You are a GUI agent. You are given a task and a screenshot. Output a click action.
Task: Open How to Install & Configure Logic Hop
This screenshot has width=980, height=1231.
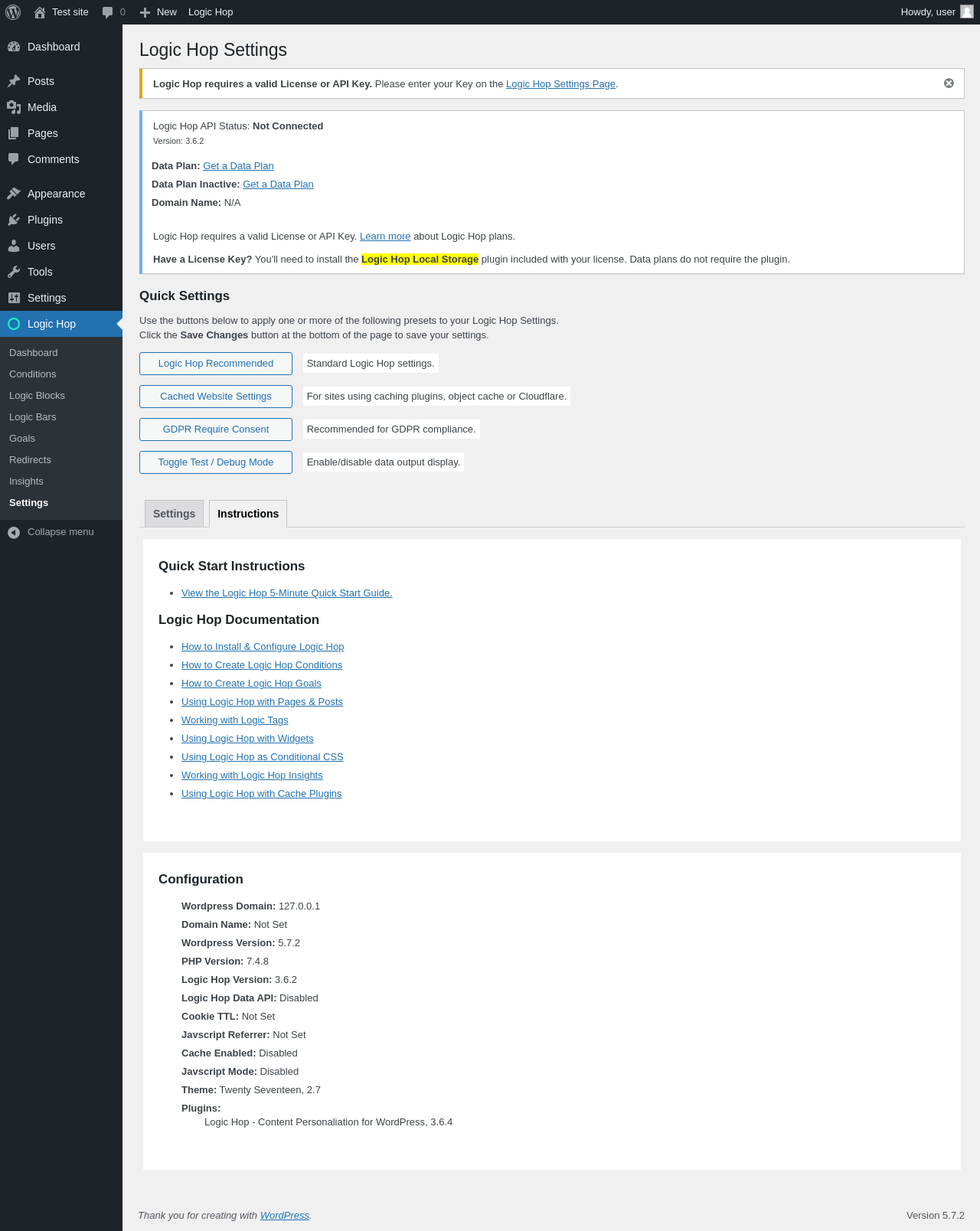coord(263,647)
